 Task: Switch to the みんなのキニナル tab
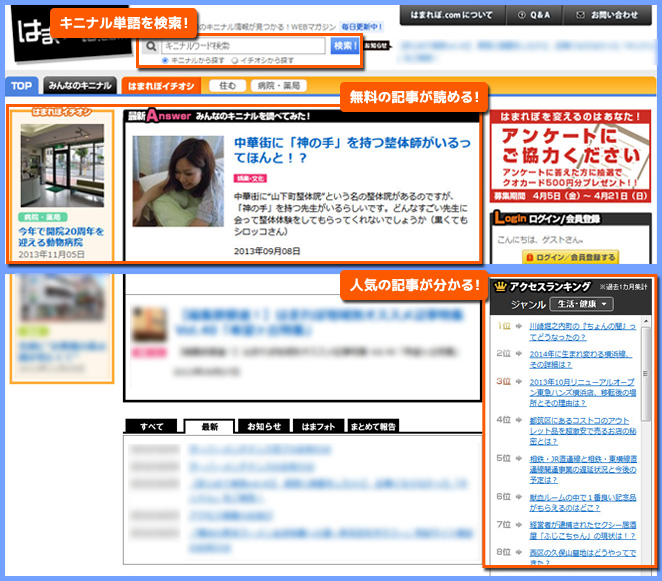click(80, 86)
